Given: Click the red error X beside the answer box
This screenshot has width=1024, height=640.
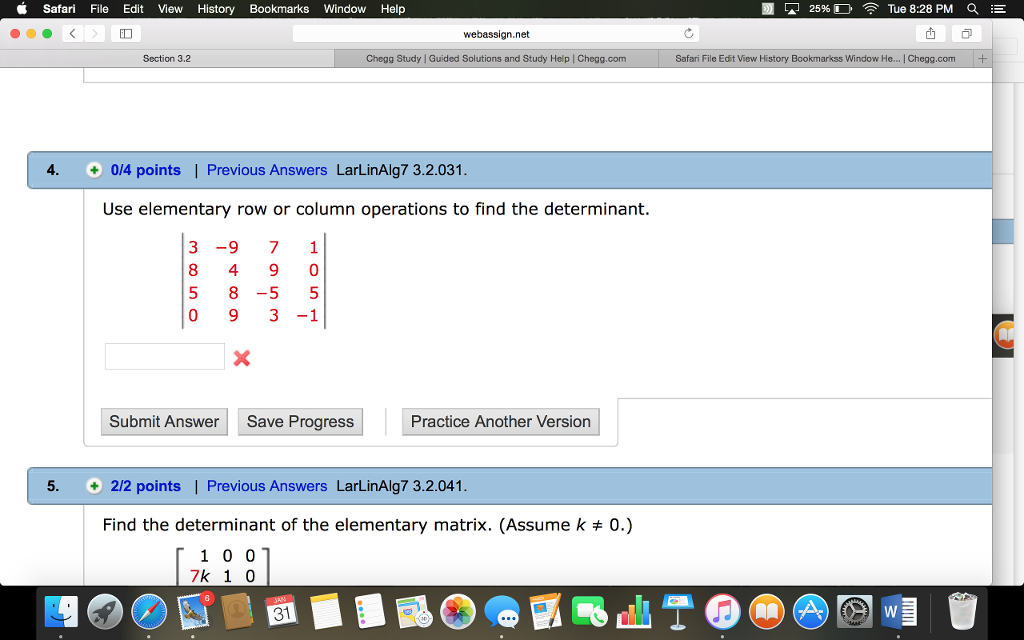Looking at the screenshot, I should tap(242, 359).
